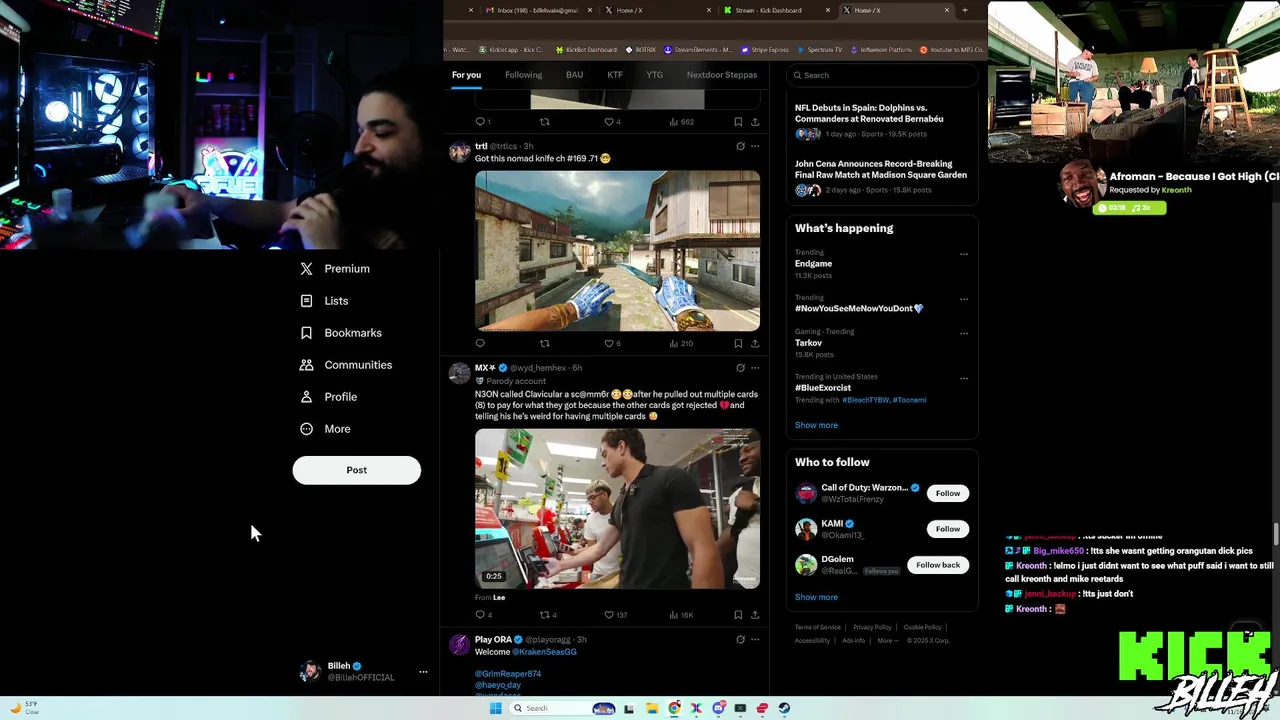This screenshot has width=1280, height=720.
Task: View analytics of trtl's post with 210 views
Action: [x=680, y=343]
